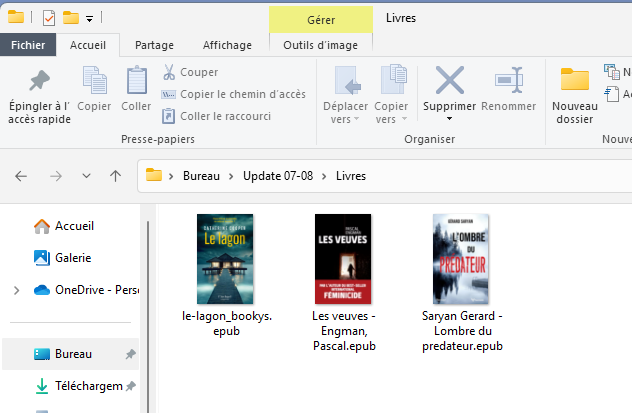Screen dimensions: 632x413
Task: Go forward with the right arrow
Action: click(56, 176)
